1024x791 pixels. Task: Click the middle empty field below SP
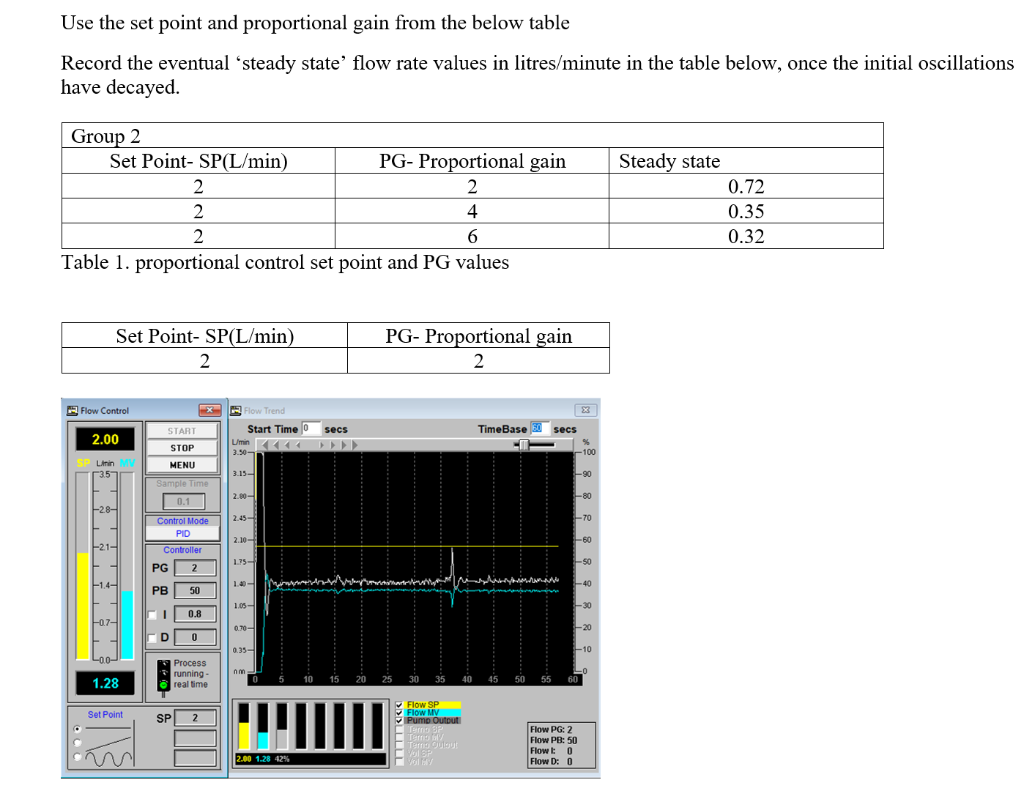(195, 738)
